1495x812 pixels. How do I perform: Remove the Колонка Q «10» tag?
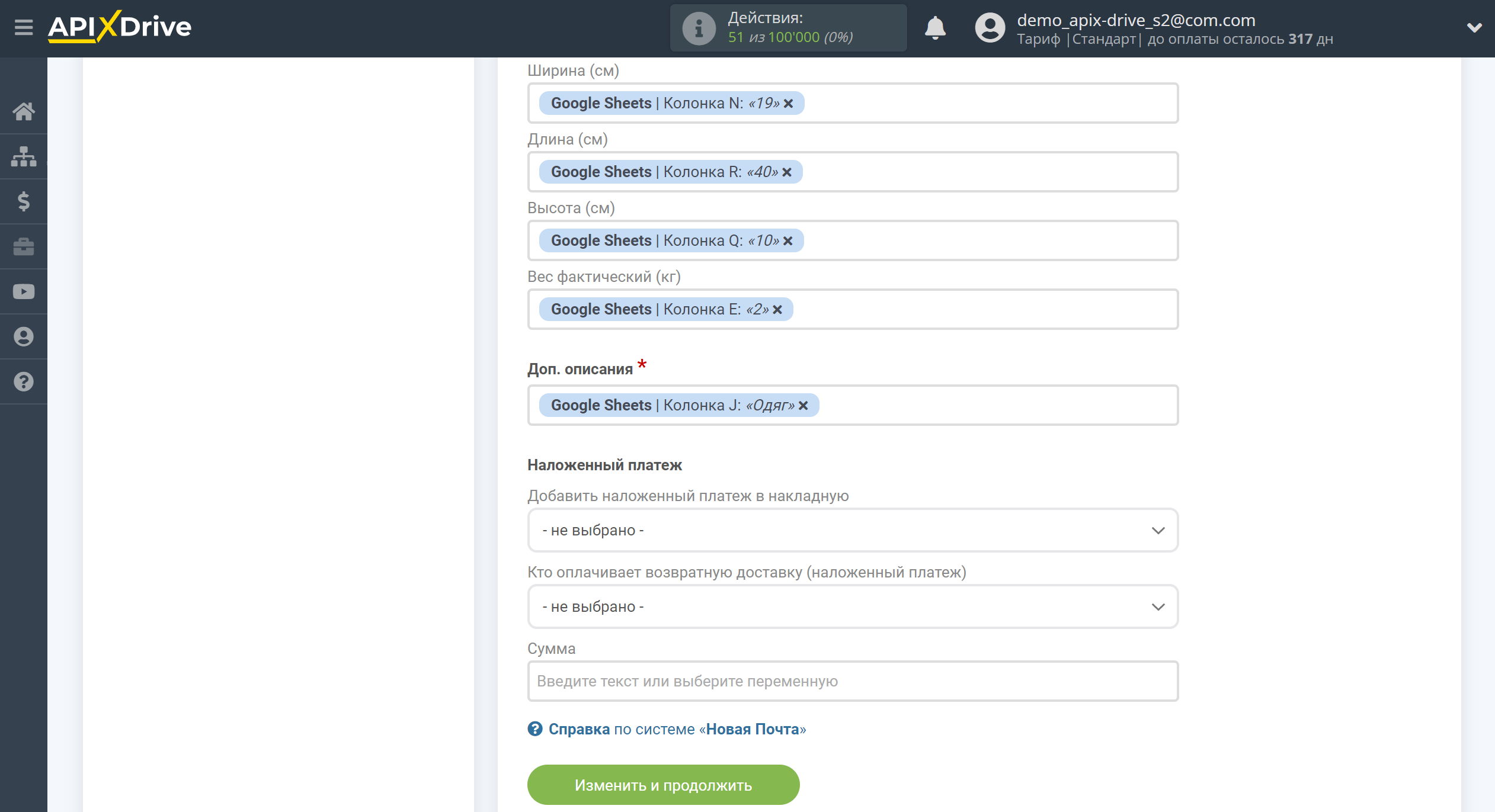pos(787,241)
